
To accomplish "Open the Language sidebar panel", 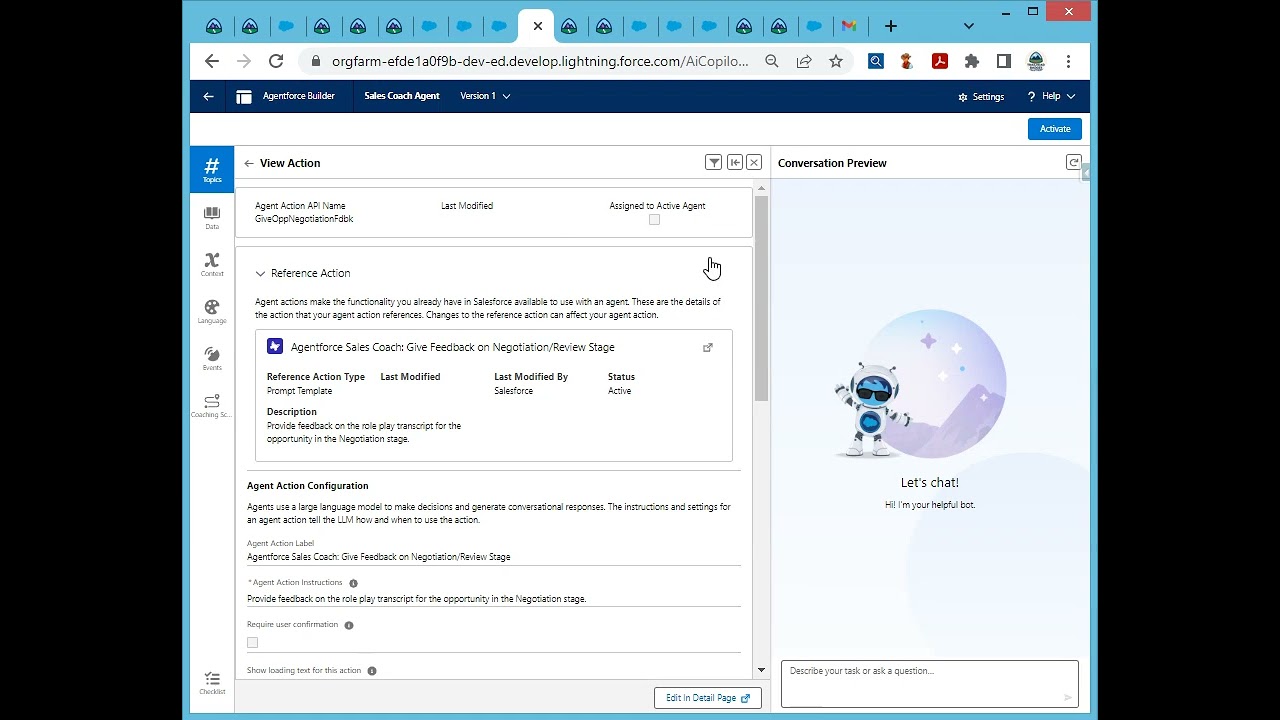I will pos(212,311).
